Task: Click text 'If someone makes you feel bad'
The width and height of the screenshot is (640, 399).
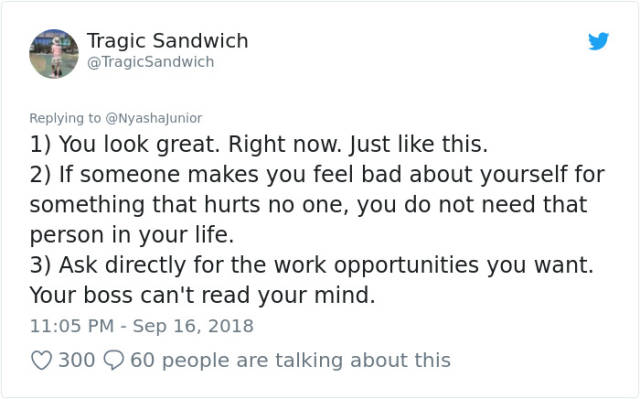Action: pyautogui.click(x=232, y=174)
